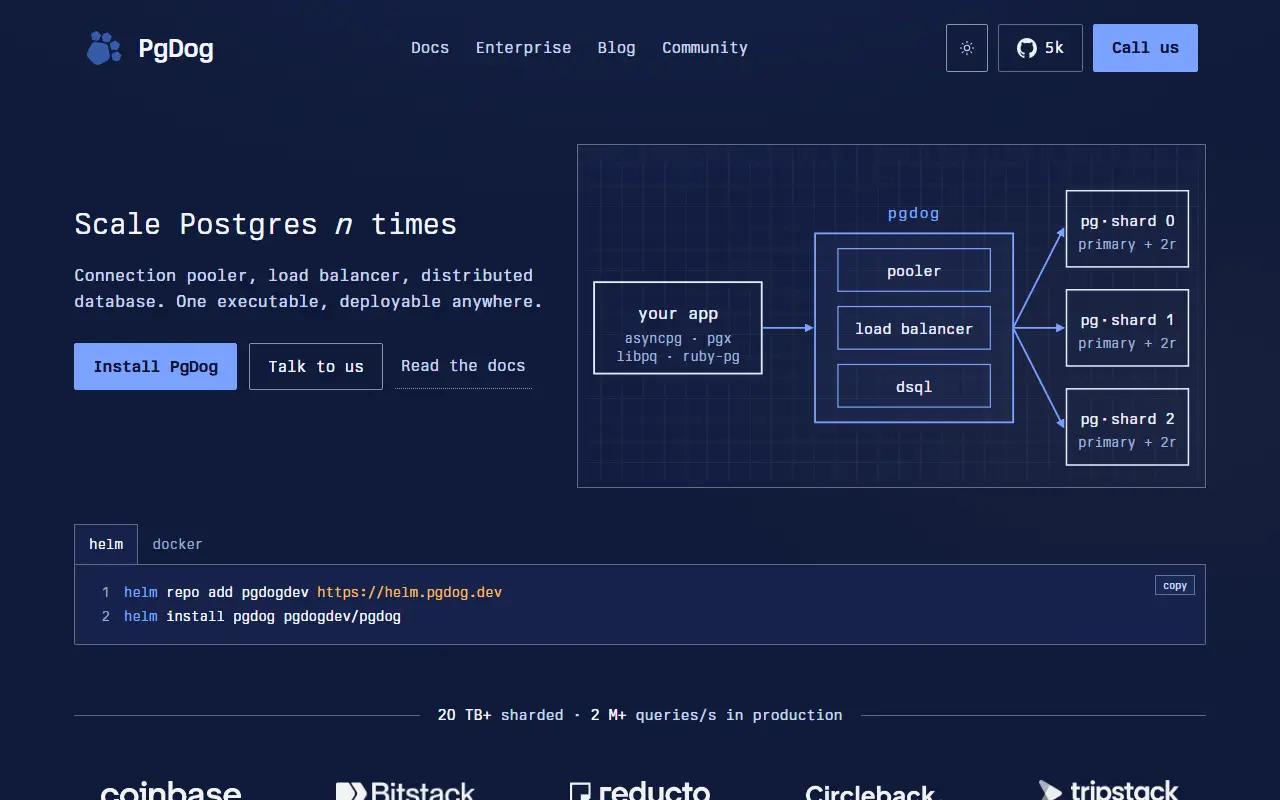The height and width of the screenshot is (800, 1280).
Task: Click the 'helm install pgdog pgdogdev/pgdog' line
Action: click(262, 616)
